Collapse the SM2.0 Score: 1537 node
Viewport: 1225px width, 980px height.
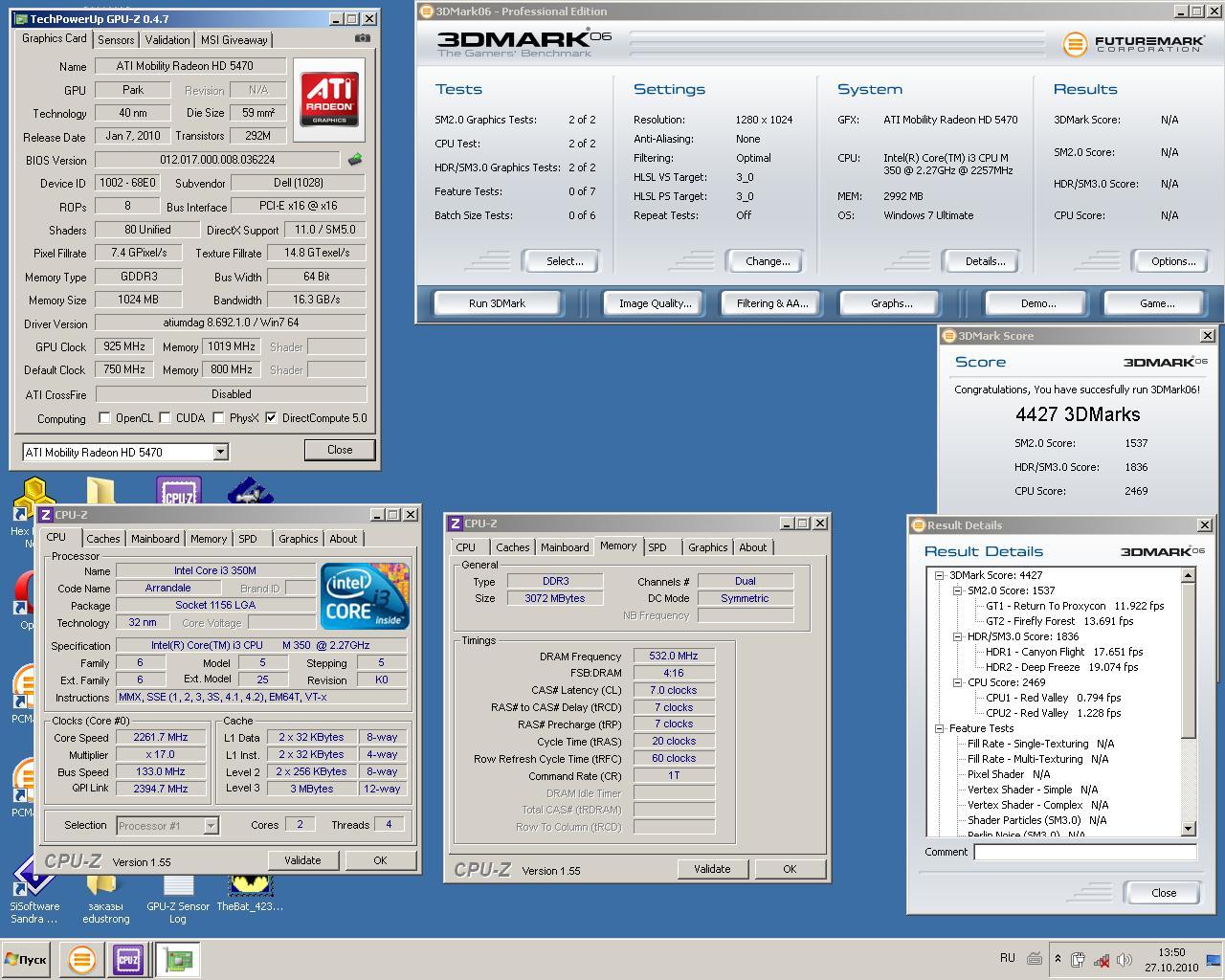957,590
